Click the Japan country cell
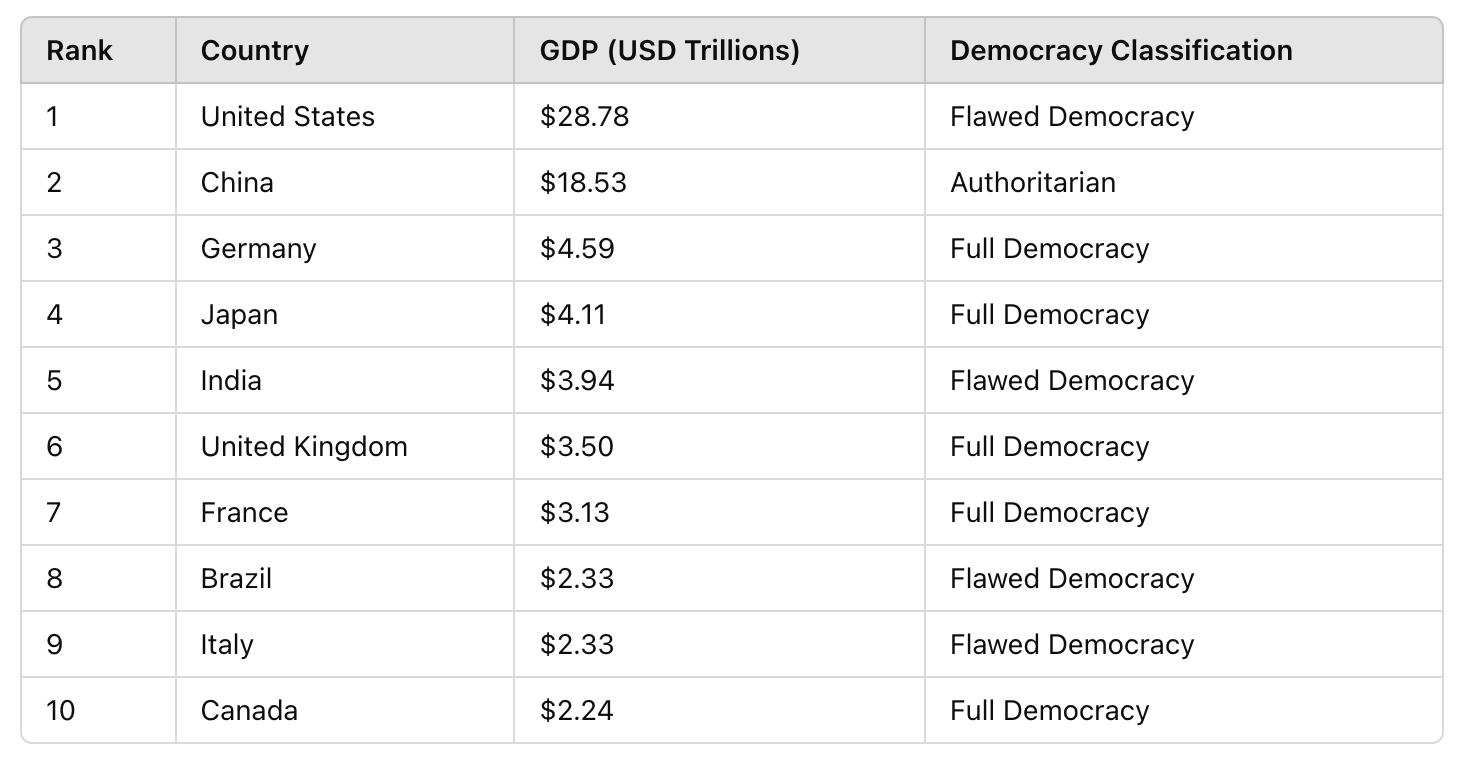Screen dimensions: 1468x762 pyautogui.click(x=239, y=315)
